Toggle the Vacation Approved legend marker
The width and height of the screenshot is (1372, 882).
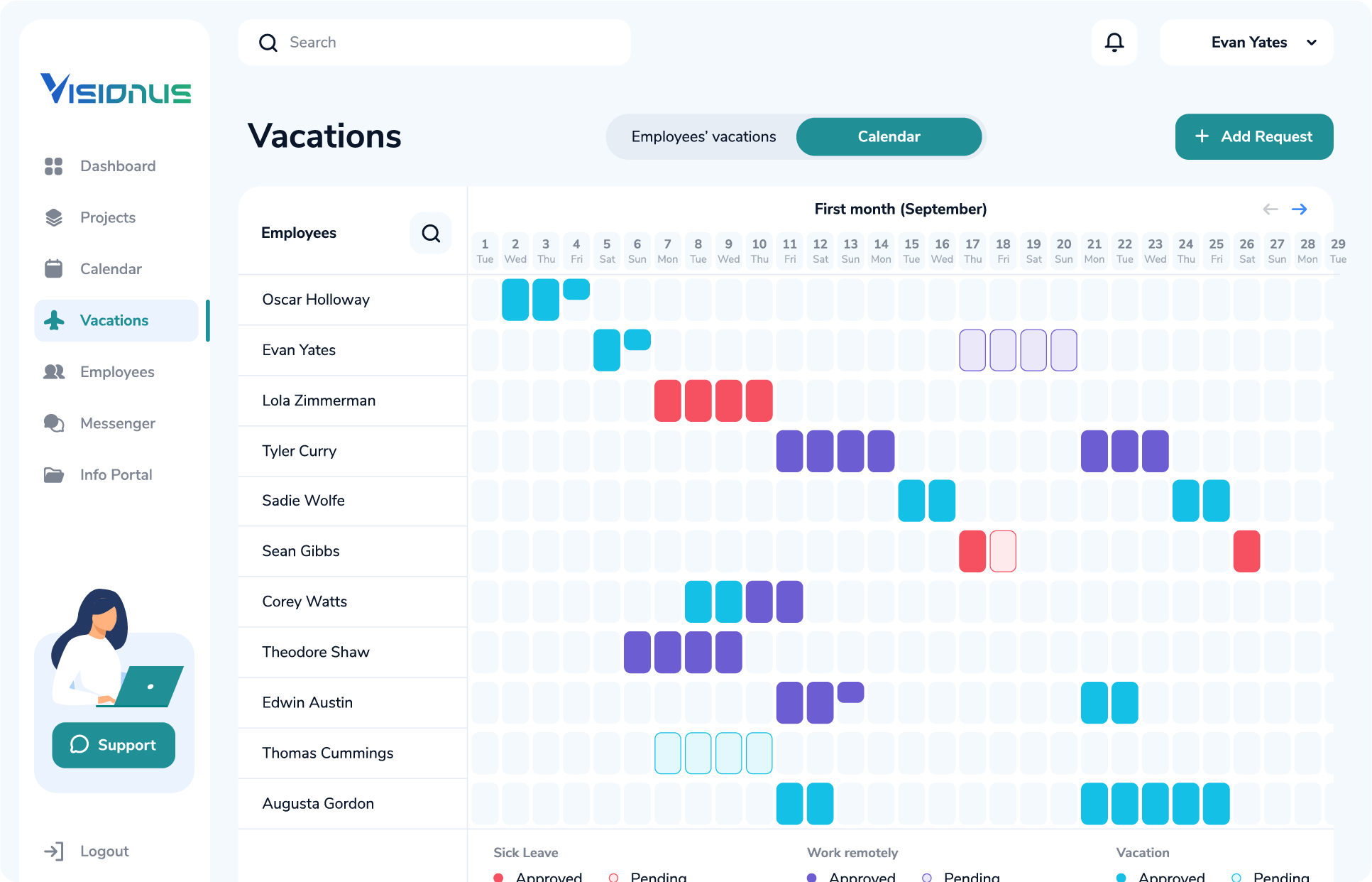(1122, 877)
